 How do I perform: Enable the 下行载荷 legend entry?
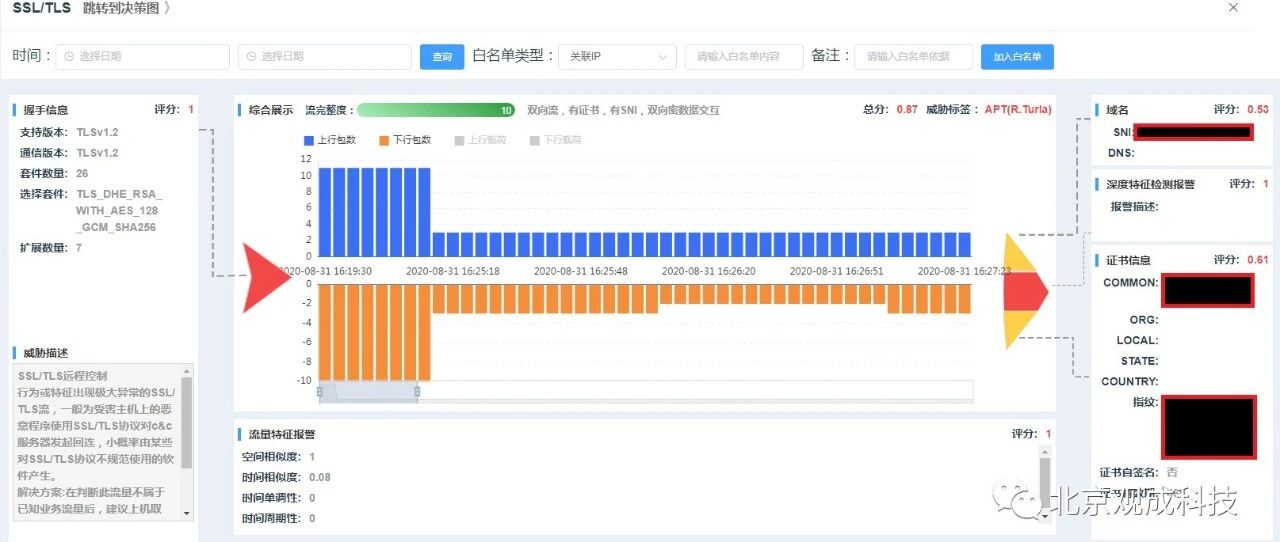(555, 140)
